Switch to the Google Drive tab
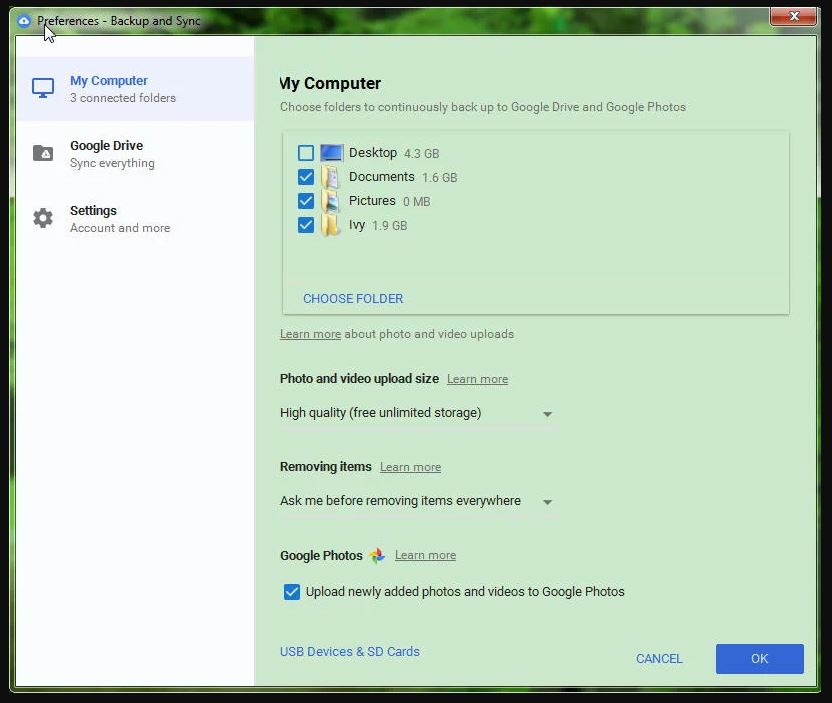Screen dimensions: 832x703 coord(135,154)
